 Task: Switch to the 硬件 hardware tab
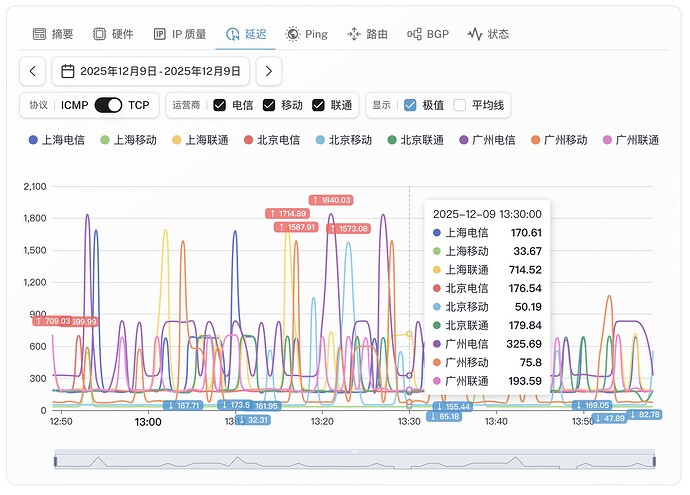point(113,34)
